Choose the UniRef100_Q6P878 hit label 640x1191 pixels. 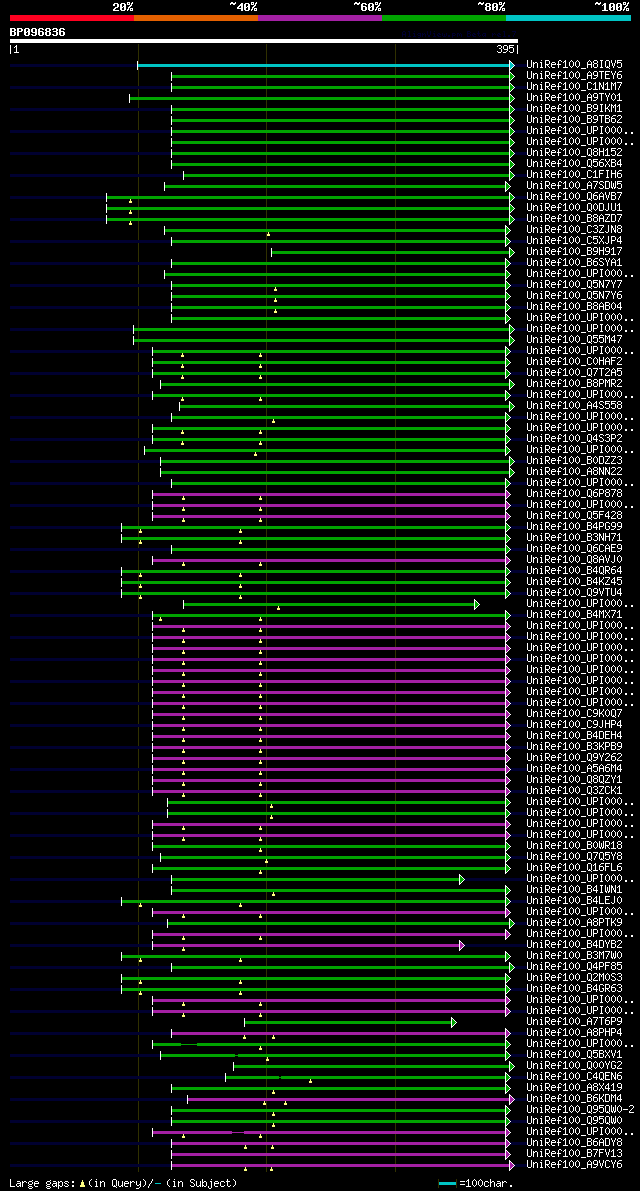tap(574, 494)
